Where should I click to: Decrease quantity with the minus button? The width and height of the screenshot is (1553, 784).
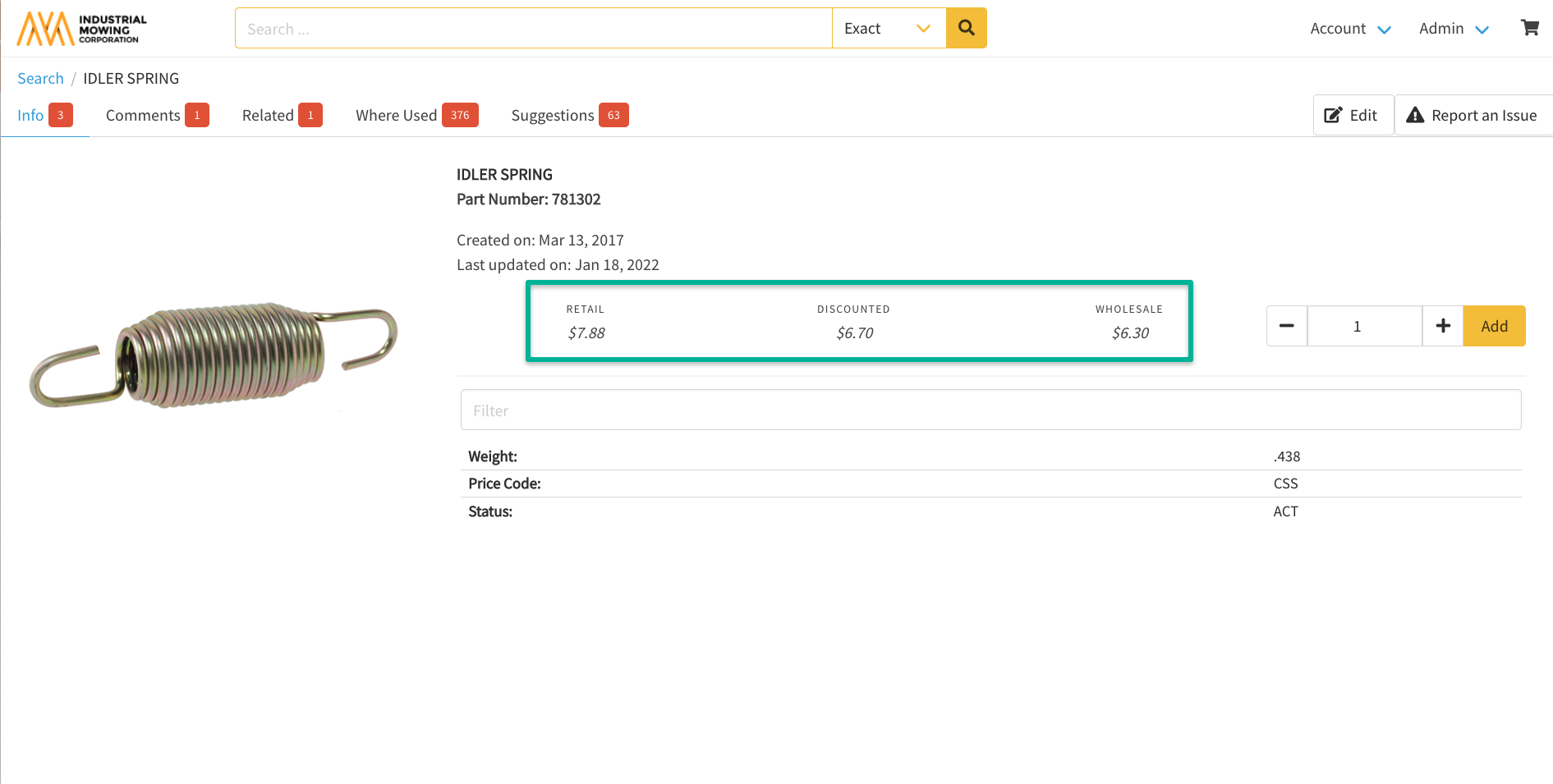tap(1286, 326)
